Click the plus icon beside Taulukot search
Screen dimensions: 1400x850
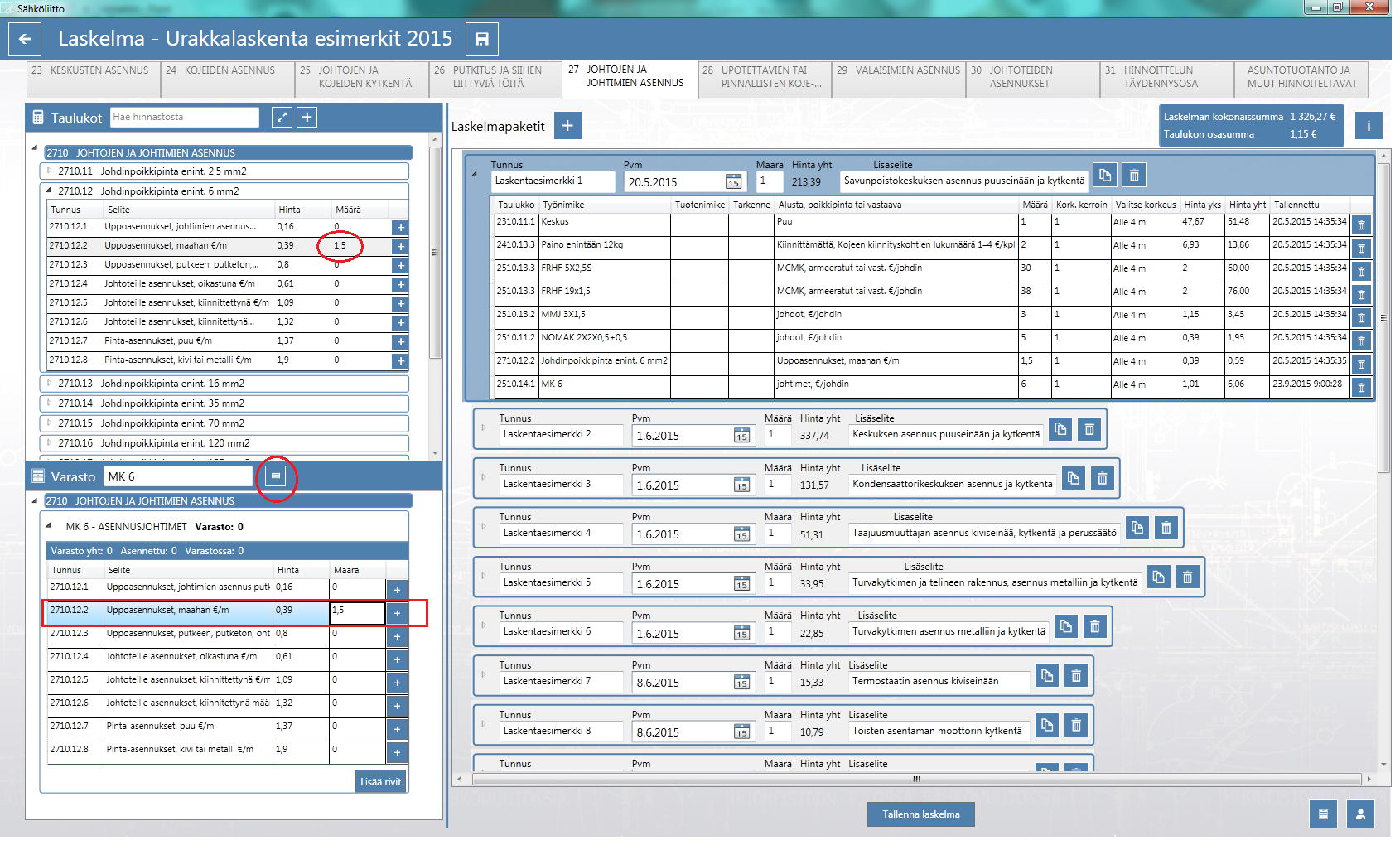coord(307,118)
